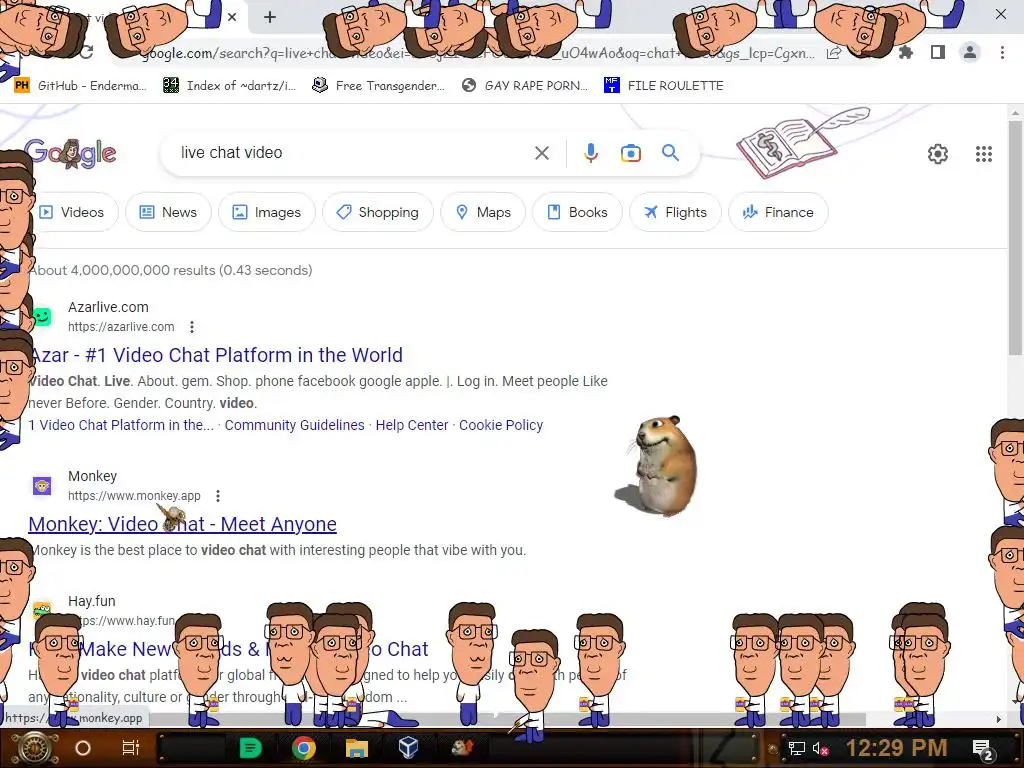Open the steampunk Start button

point(34,748)
